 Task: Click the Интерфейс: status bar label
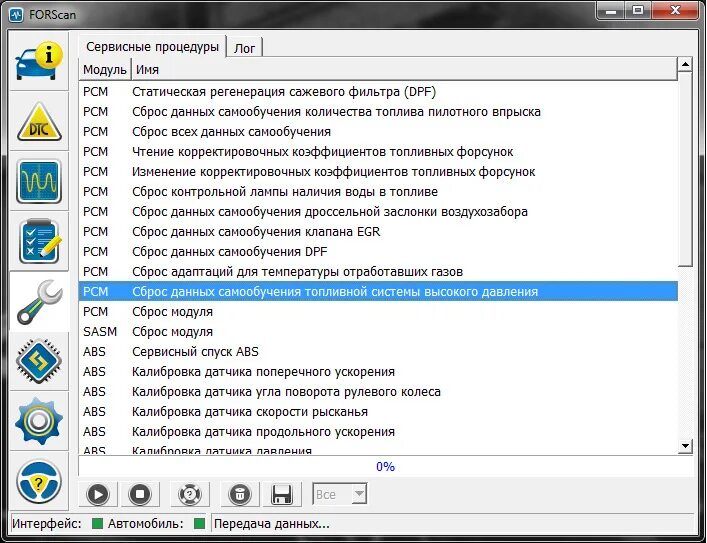pos(46,524)
